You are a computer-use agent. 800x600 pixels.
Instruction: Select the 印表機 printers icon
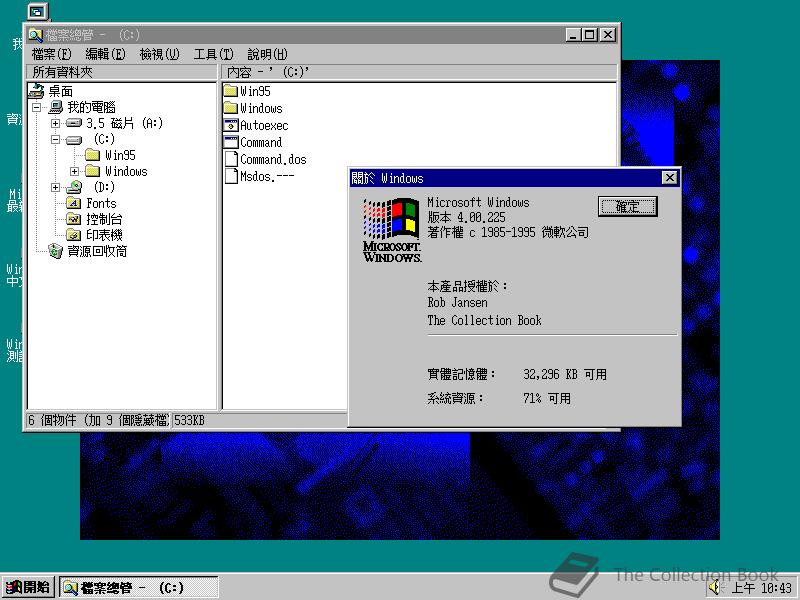click(73, 235)
